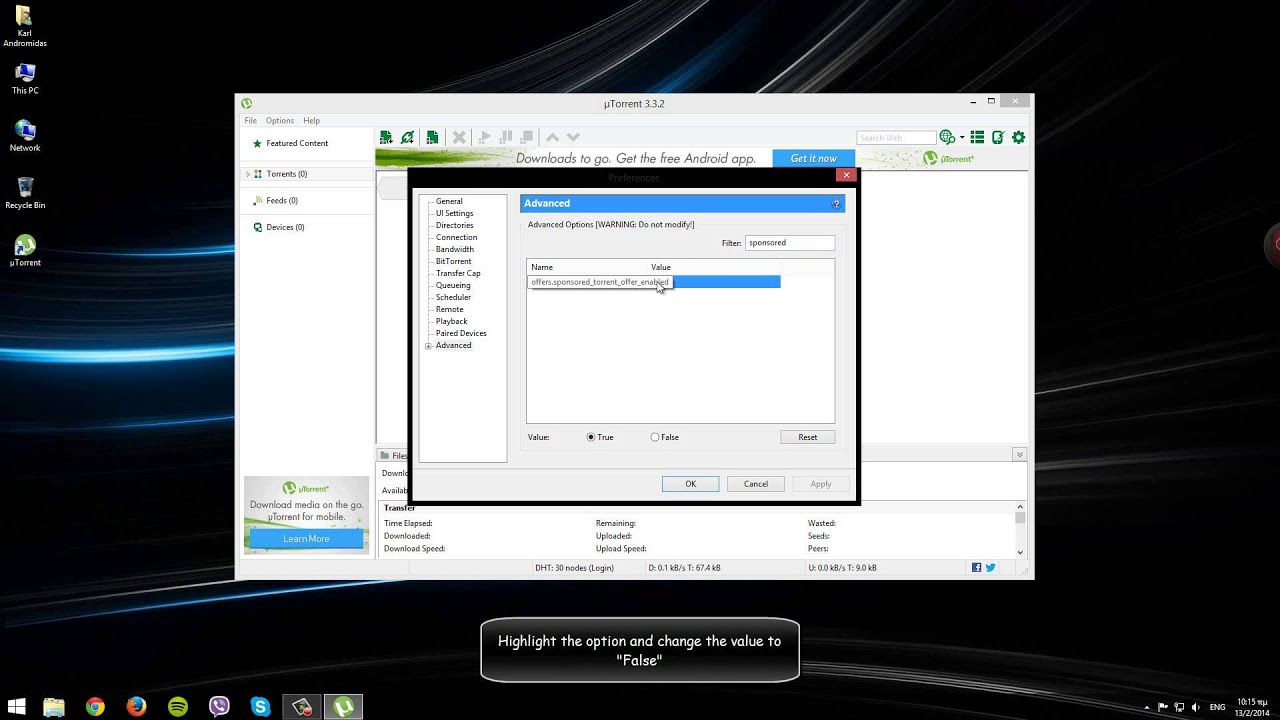The image size is (1280, 720).
Task: Click the Twitter icon in status bar
Action: (x=990, y=567)
